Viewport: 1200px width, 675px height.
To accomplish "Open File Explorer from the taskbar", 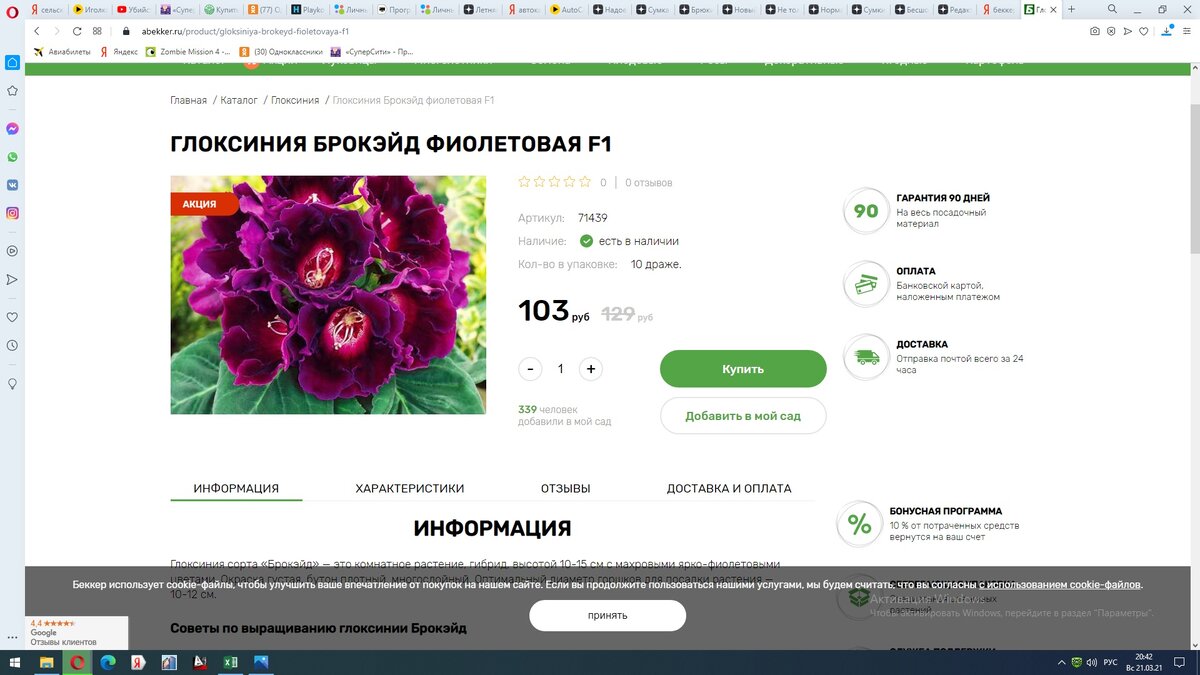I will (46, 662).
